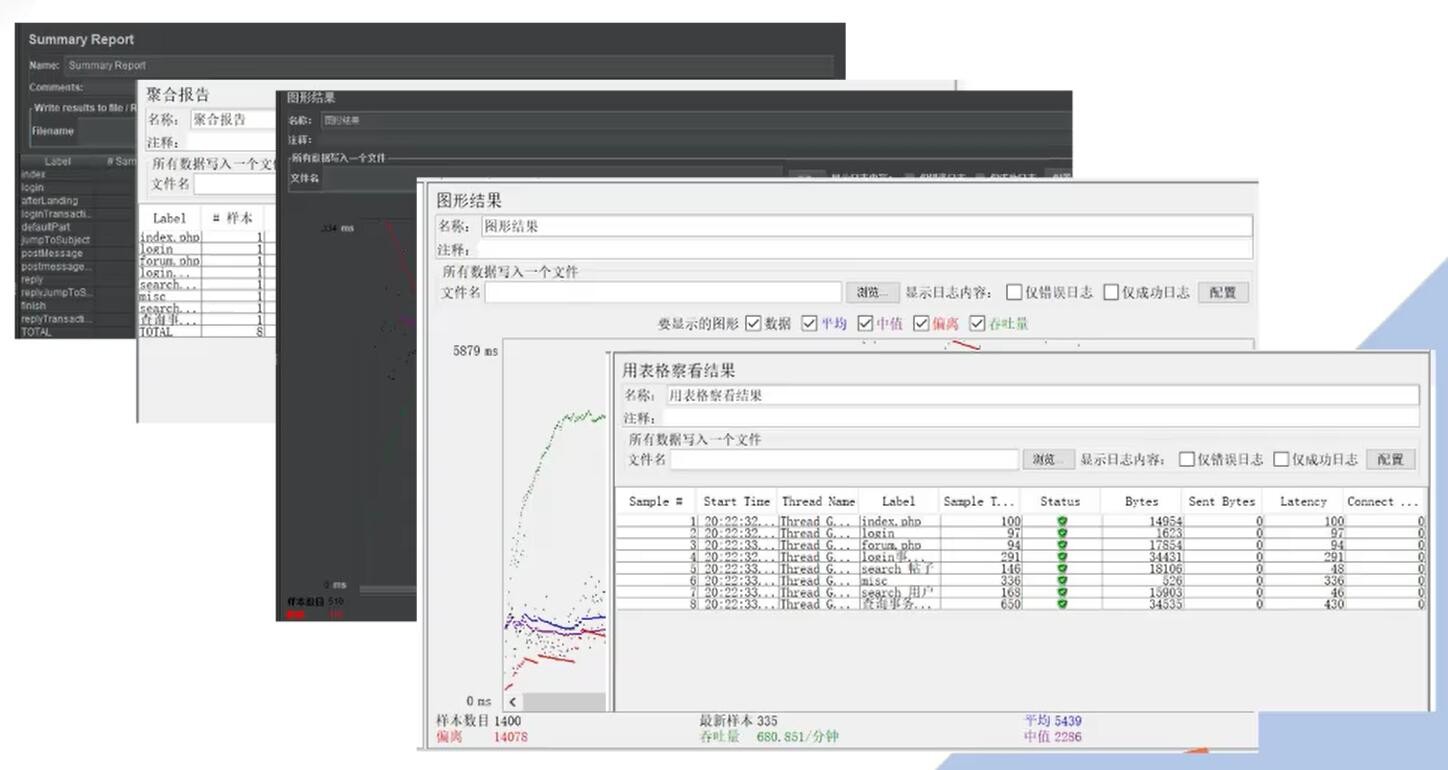Image resolution: width=1448 pixels, height=770 pixels.
Task: Click the 浏览 button in the table results panel
Action: (x=1048, y=459)
